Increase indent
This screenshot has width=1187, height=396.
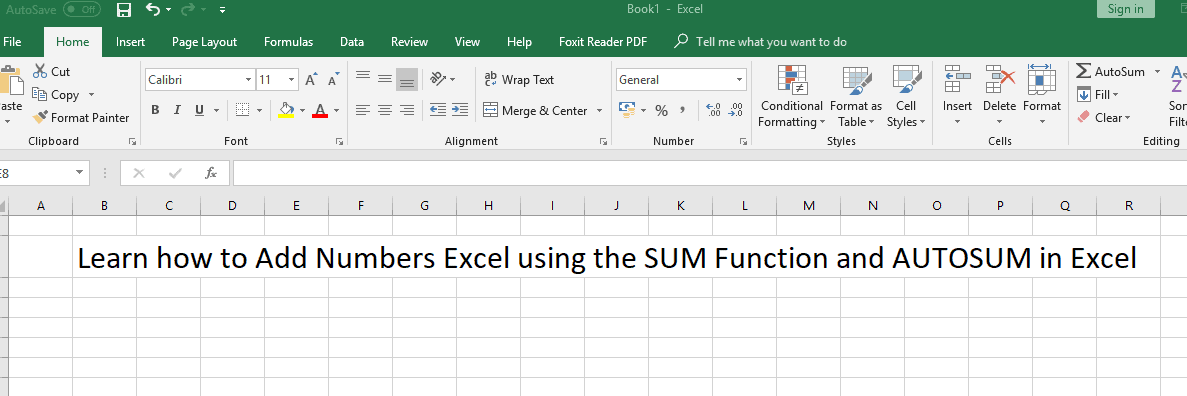coord(460,111)
